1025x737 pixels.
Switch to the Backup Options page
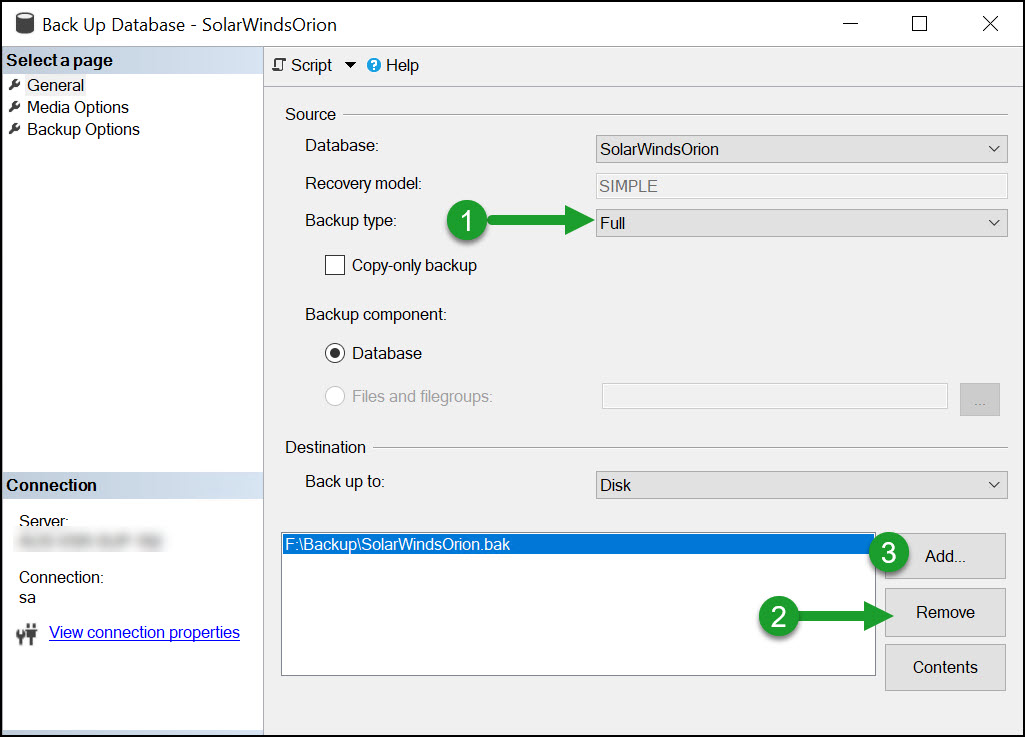[x=81, y=129]
